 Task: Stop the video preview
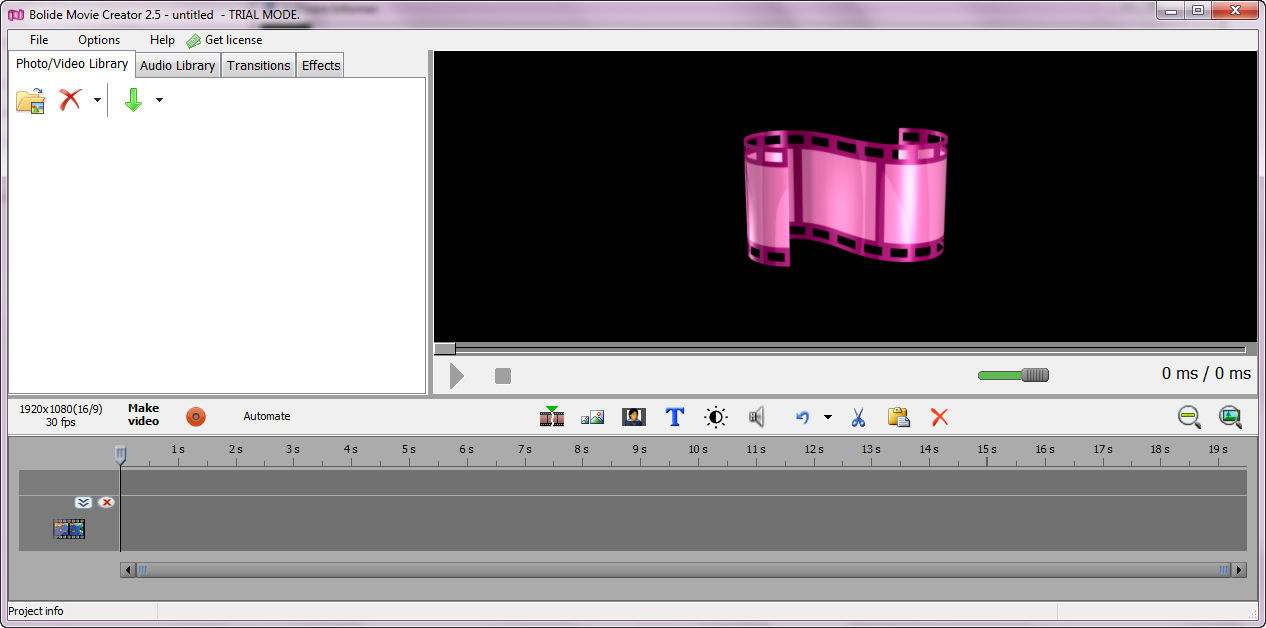pos(503,376)
